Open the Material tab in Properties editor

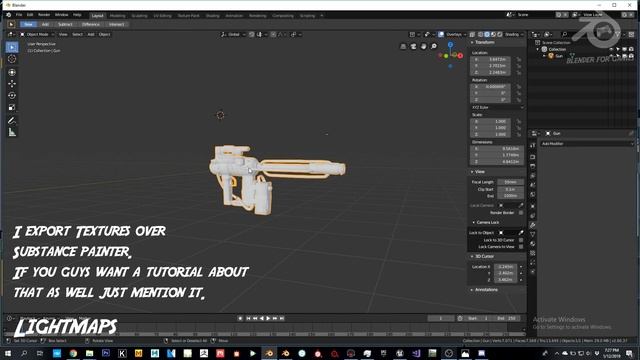point(533,244)
